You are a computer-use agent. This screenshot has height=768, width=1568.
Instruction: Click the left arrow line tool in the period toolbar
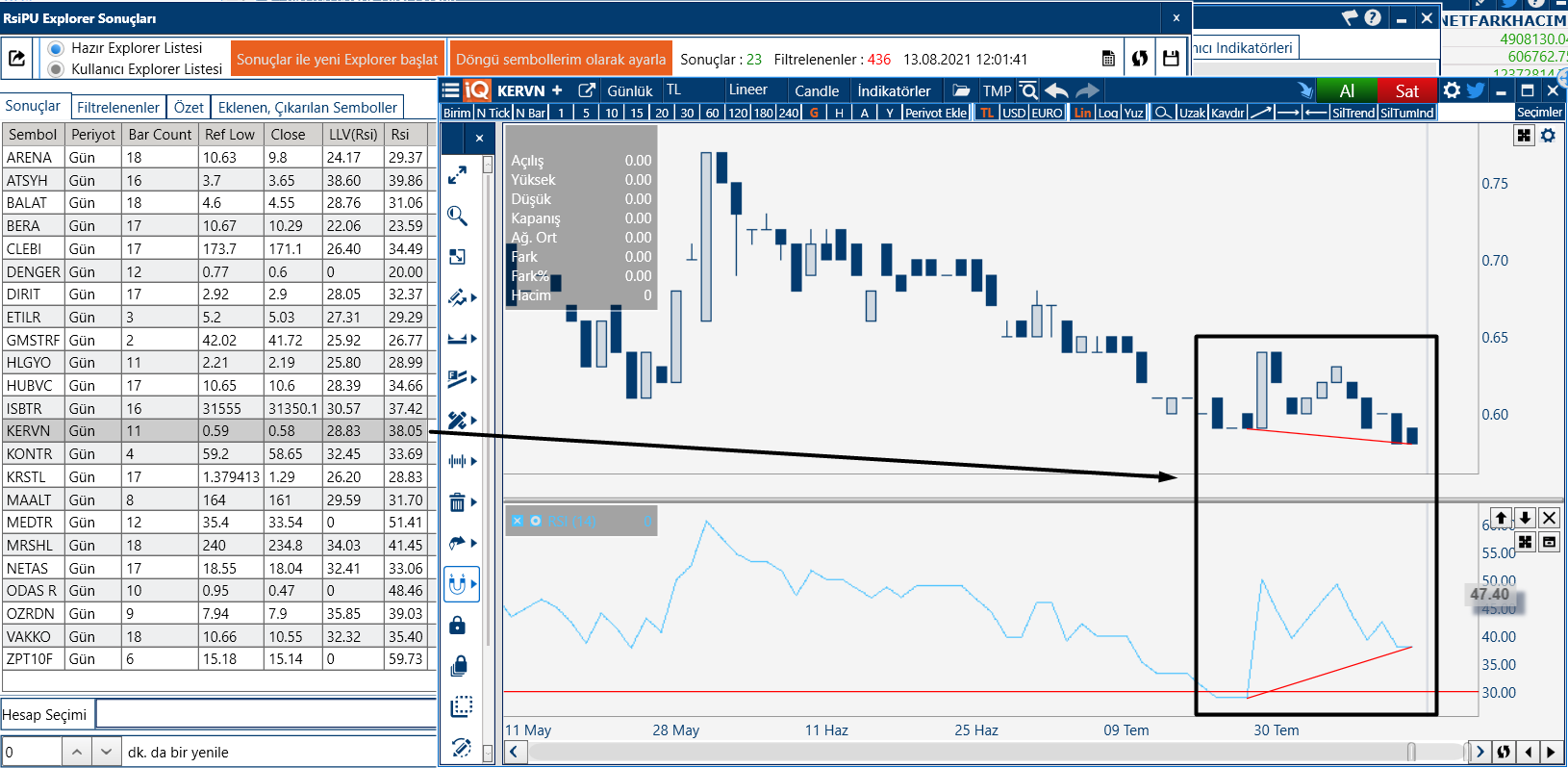pyautogui.click(x=1316, y=113)
